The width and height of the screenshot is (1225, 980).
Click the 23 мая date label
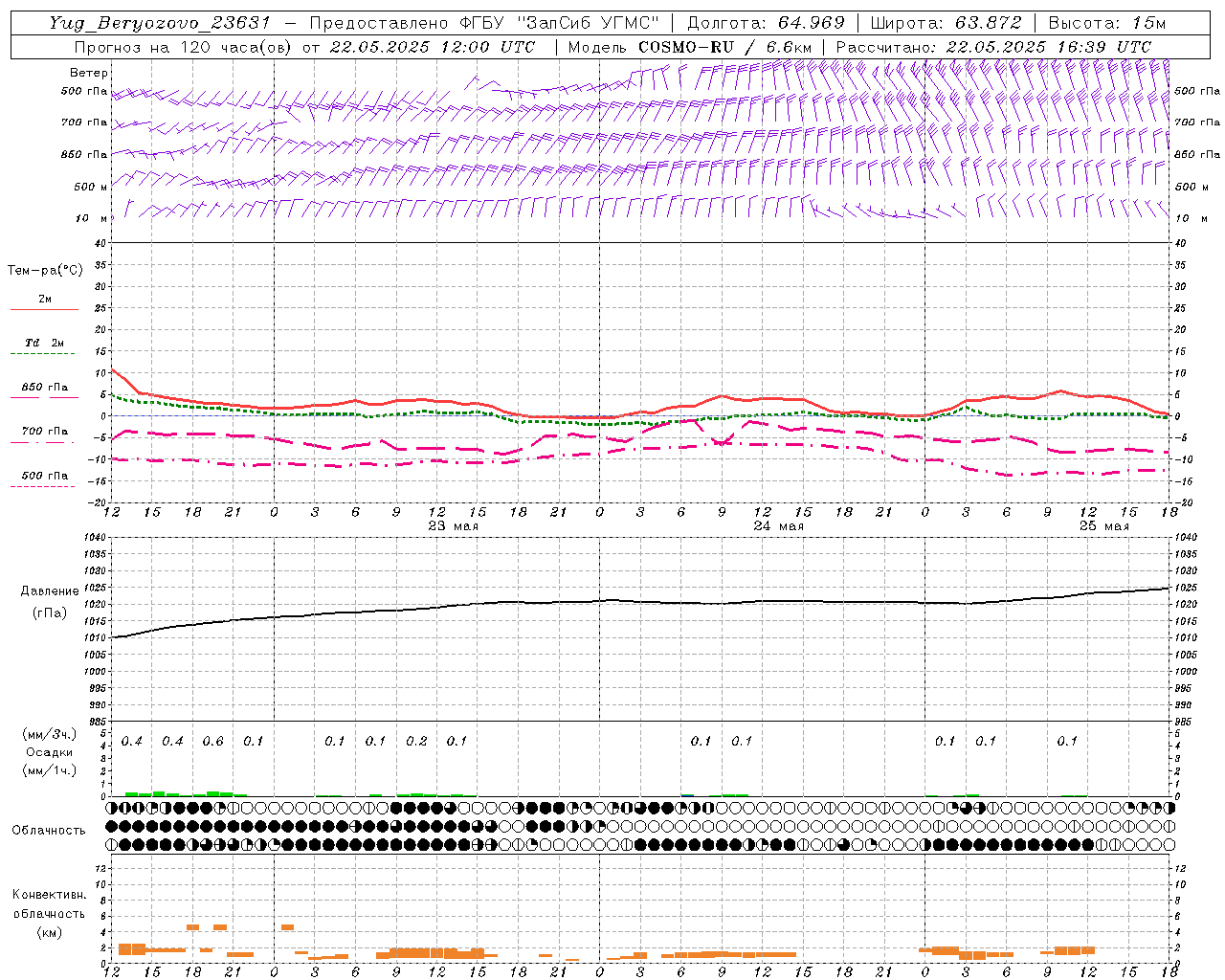pos(454,526)
